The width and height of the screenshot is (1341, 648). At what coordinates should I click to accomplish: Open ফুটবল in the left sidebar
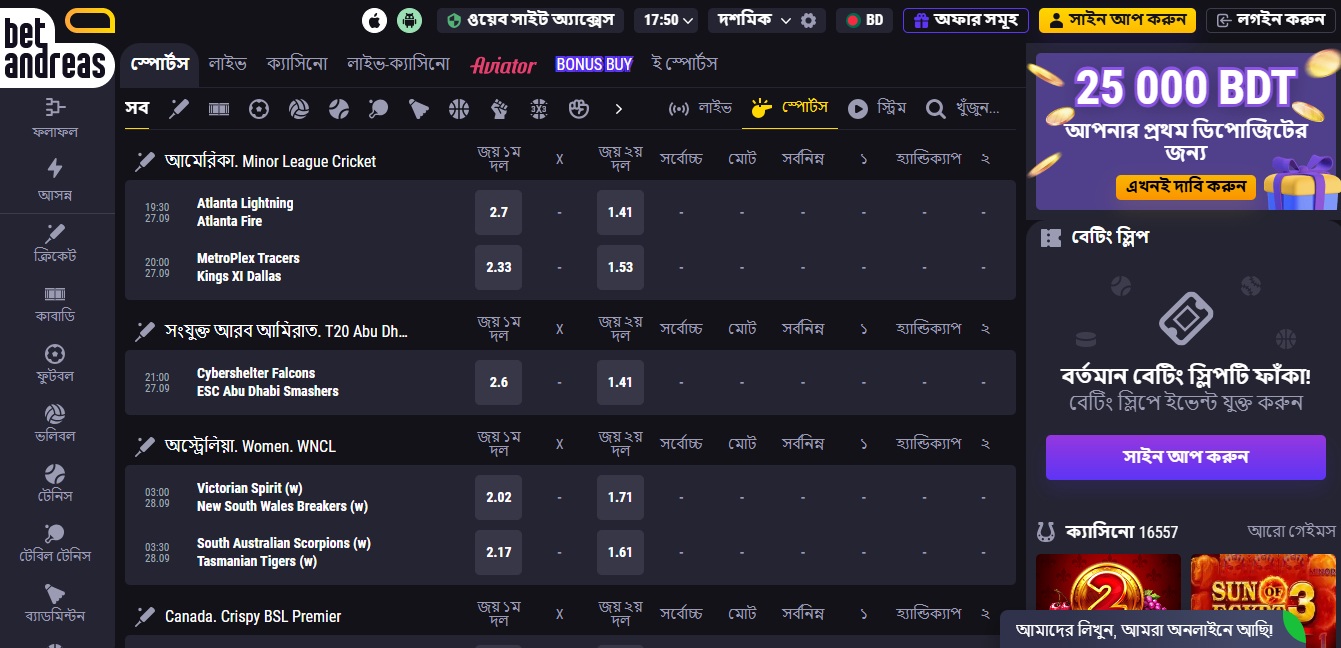tap(56, 363)
